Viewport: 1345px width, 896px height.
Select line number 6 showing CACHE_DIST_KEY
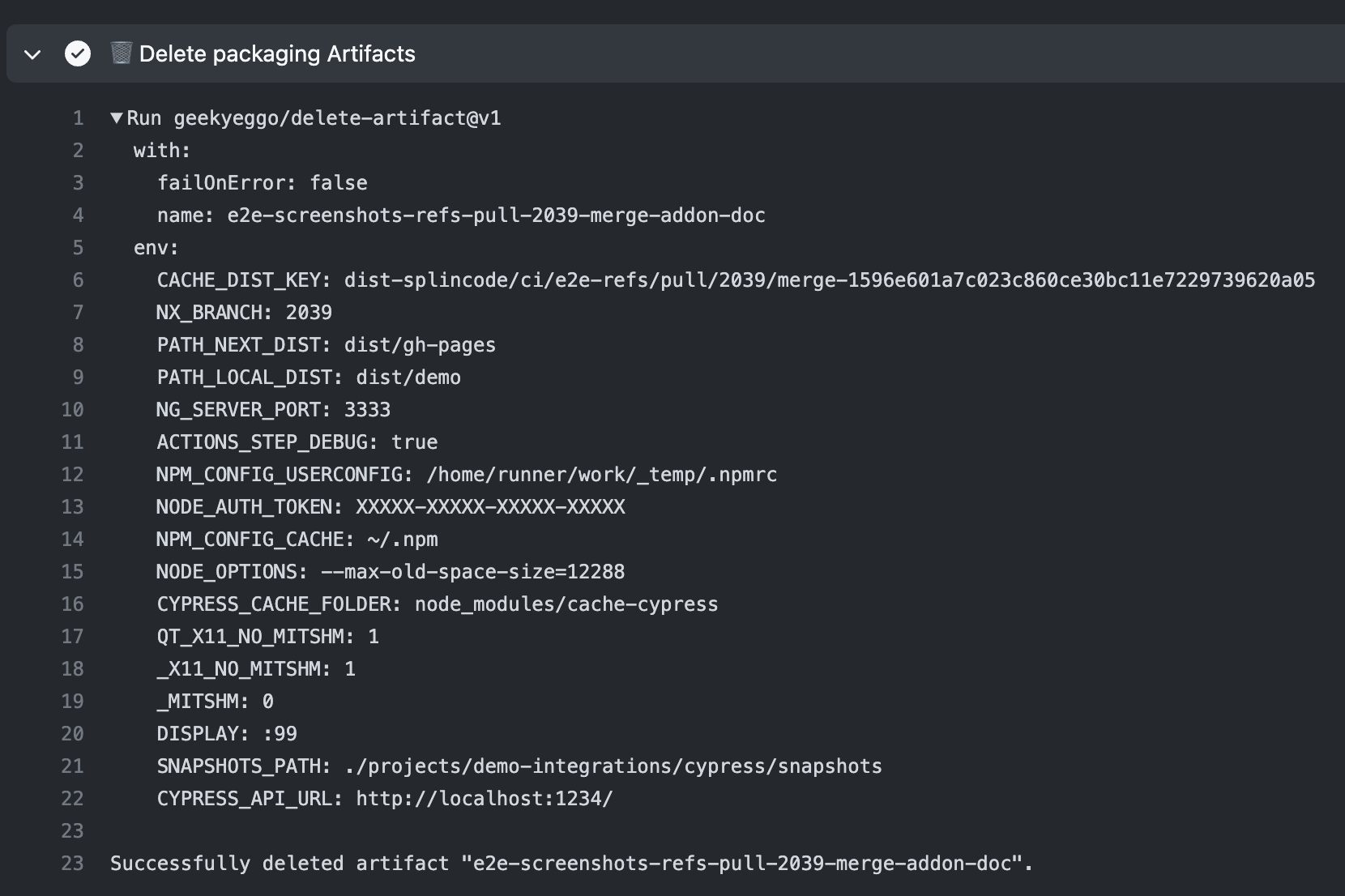pos(78,280)
